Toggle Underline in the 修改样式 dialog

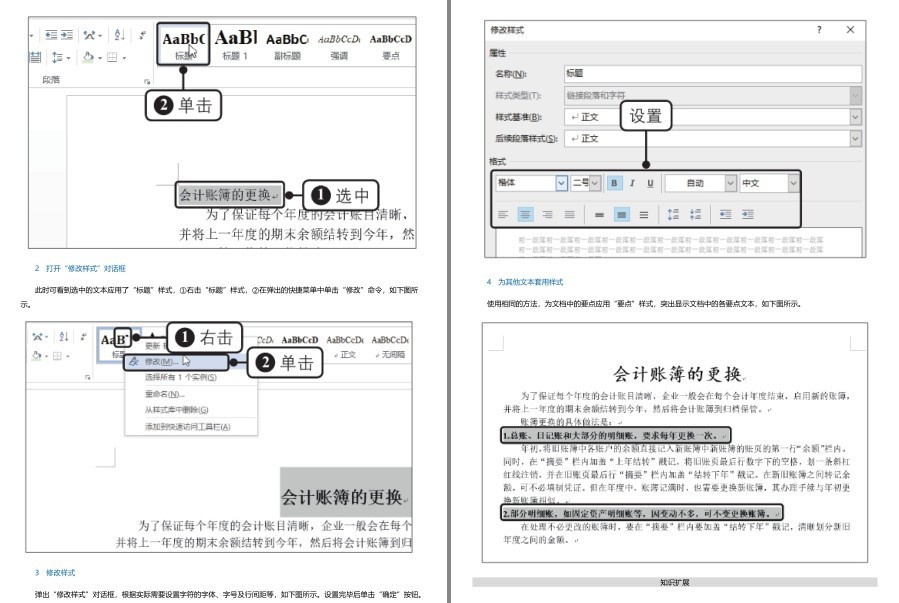pos(650,183)
